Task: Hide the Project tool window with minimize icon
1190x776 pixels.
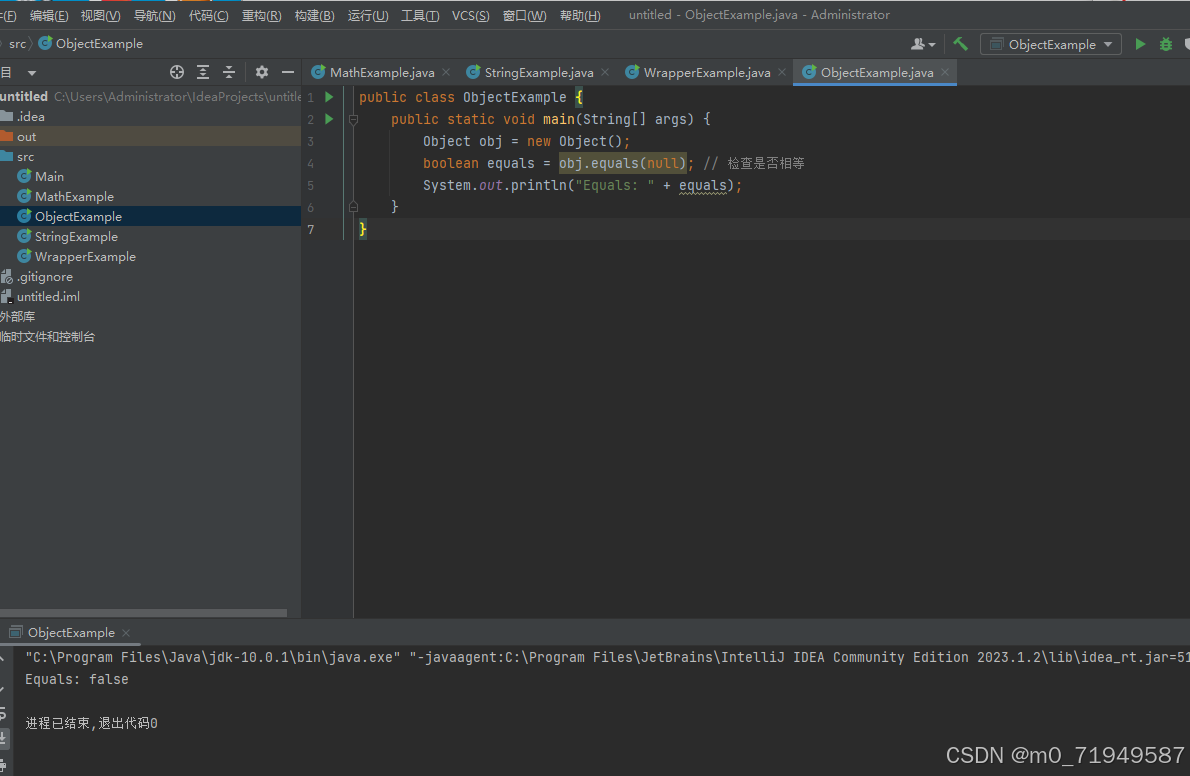Action: pyautogui.click(x=287, y=72)
